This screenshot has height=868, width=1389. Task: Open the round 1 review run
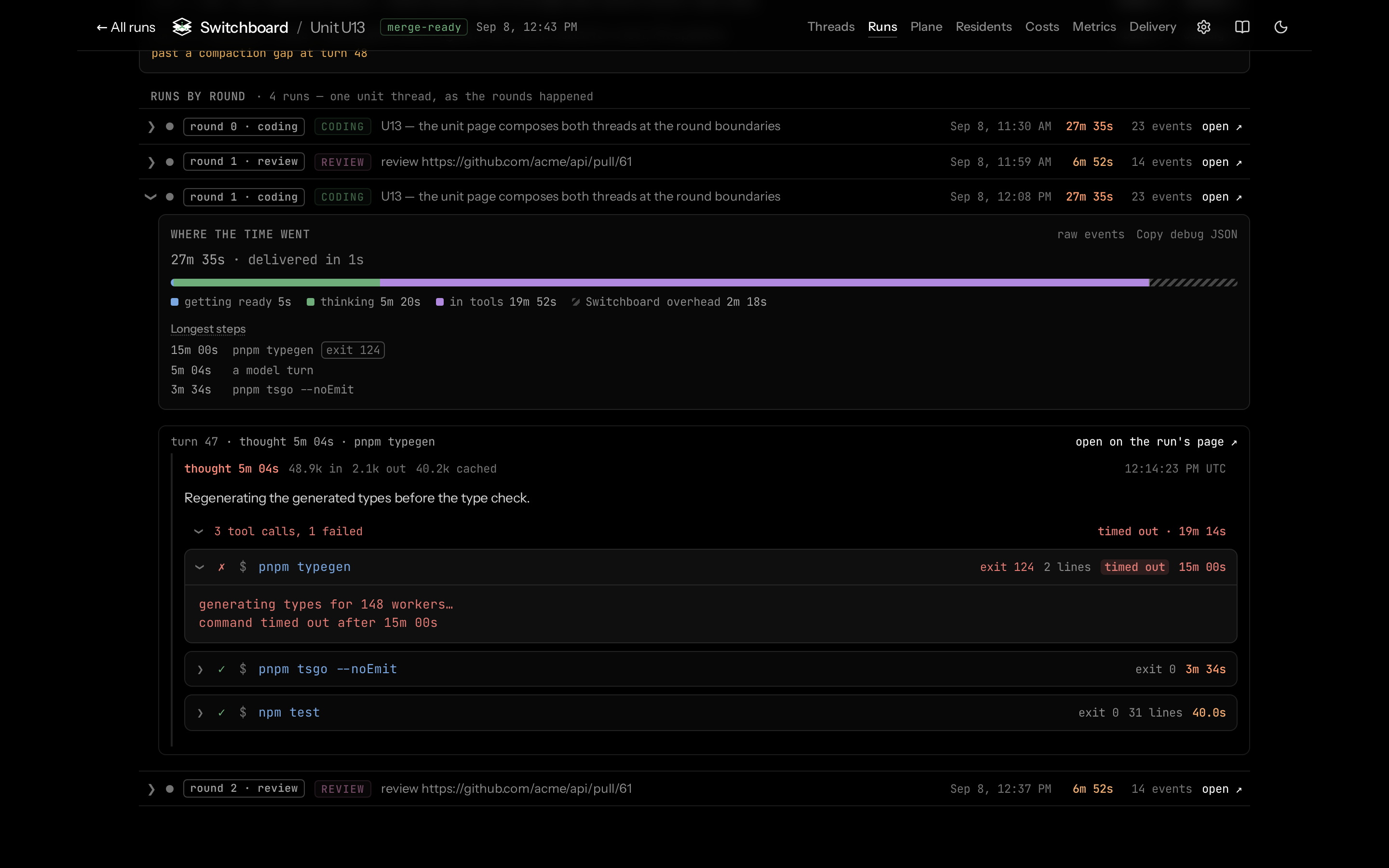click(1221, 163)
